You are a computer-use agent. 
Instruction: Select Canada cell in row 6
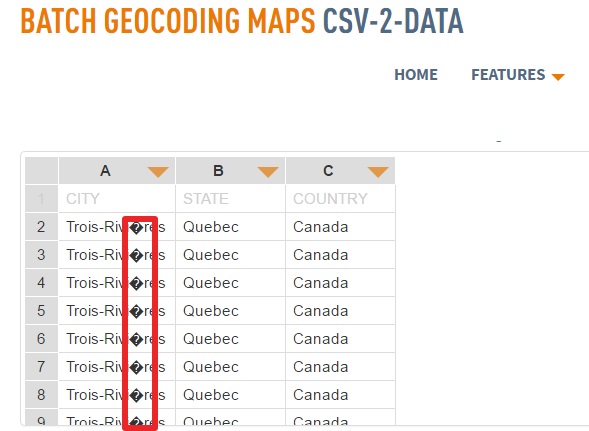[340, 339]
